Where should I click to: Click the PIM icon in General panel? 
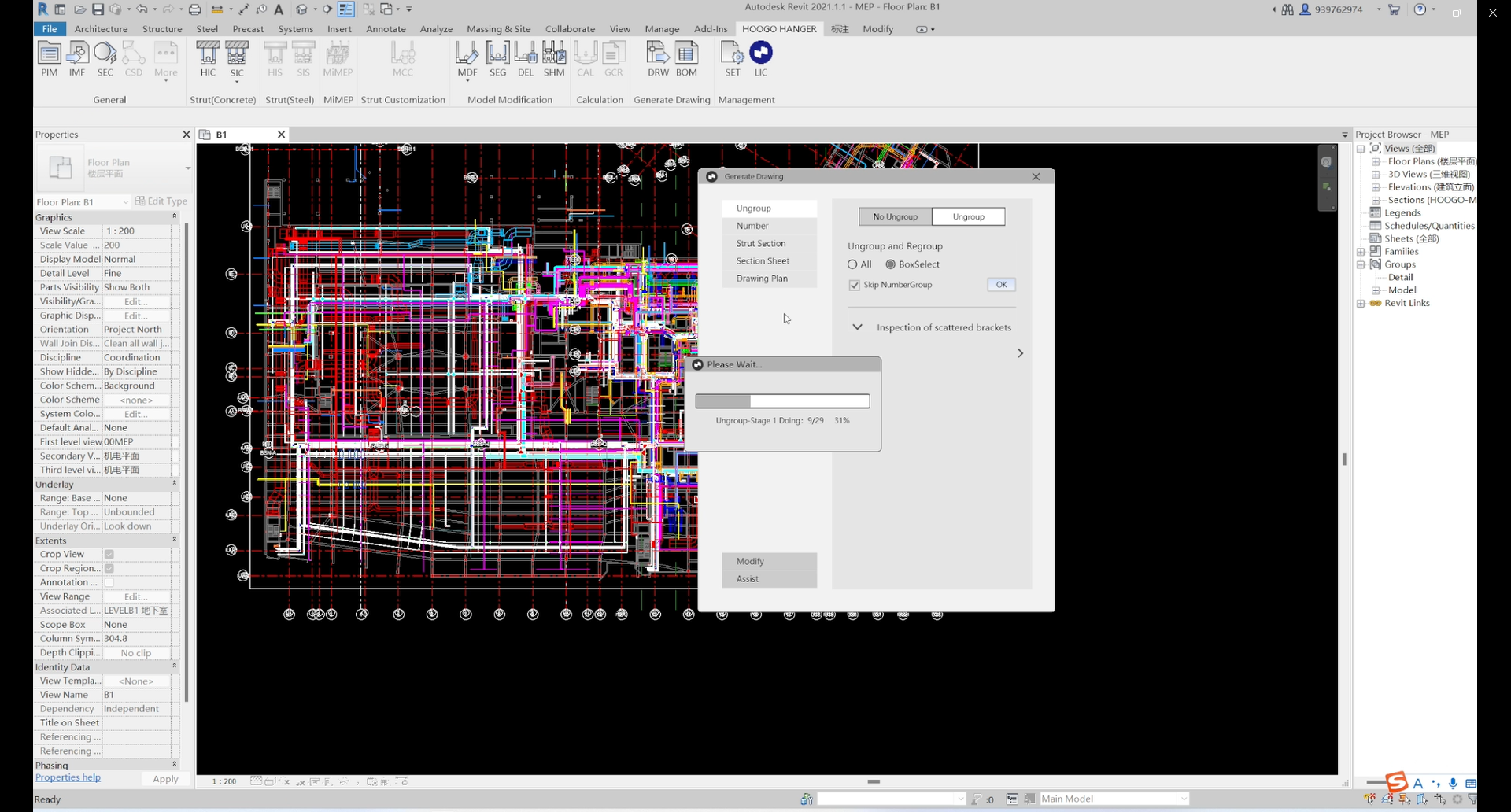tap(49, 54)
